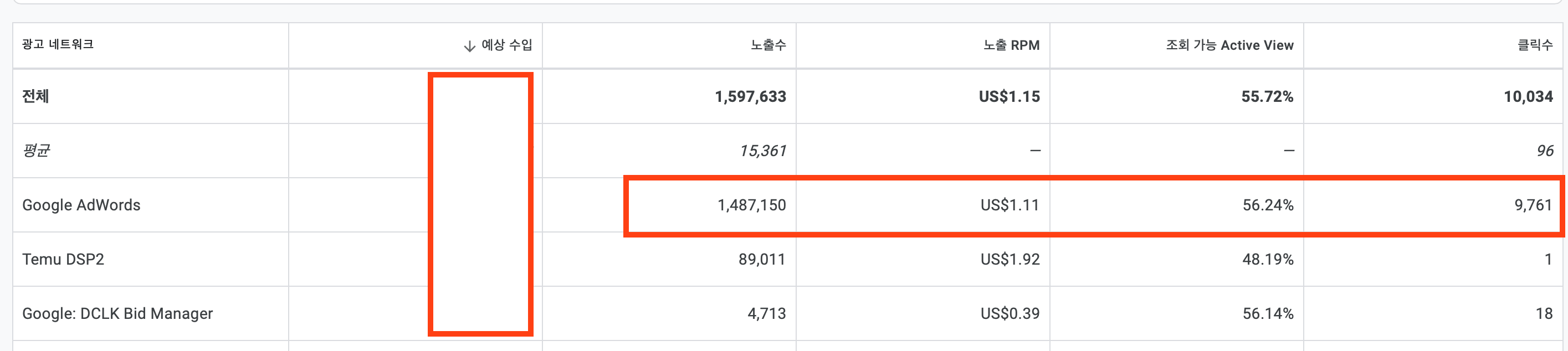The image size is (1568, 351).
Task: Open the Google: DCLK Bid Manager entry
Action: (117, 314)
